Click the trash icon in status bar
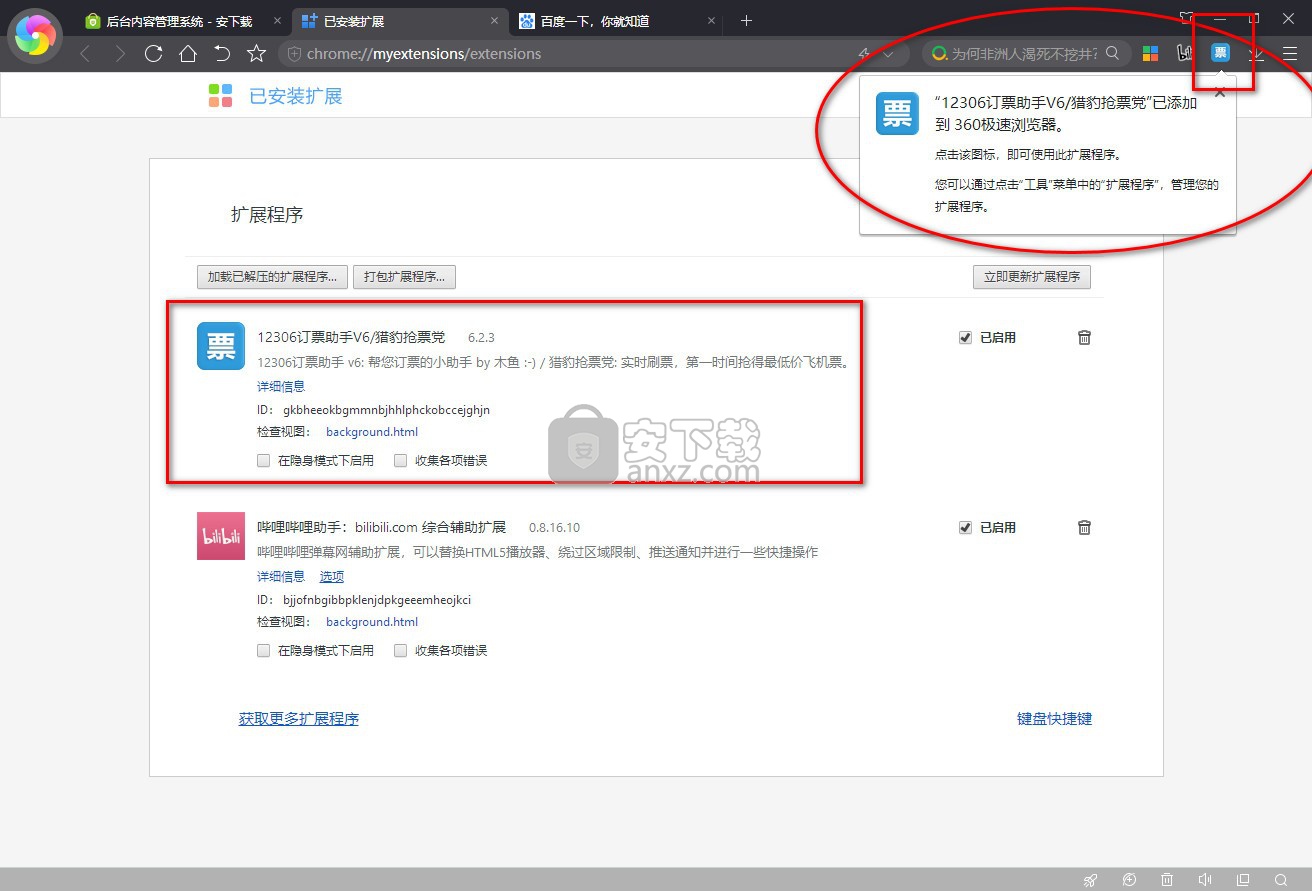This screenshot has width=1312, height=891. (x=1167, y=880)
